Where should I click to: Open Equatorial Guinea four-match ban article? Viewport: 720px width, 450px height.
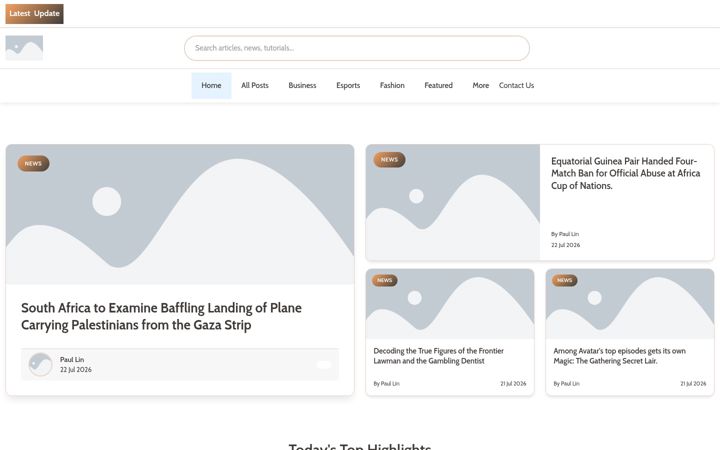click(x=625, y=173)
